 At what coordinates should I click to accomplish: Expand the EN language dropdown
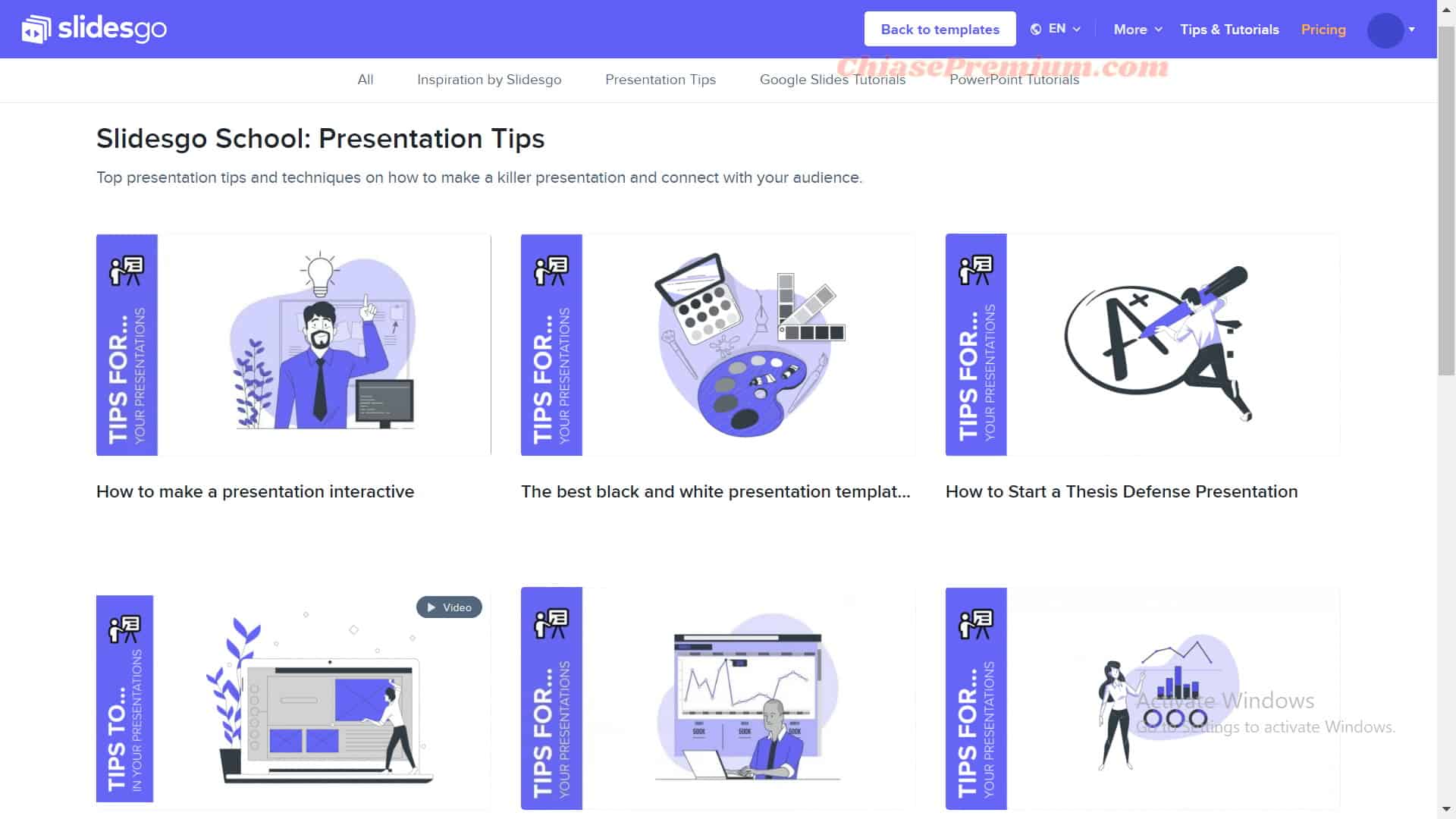tap(1056, 28)
